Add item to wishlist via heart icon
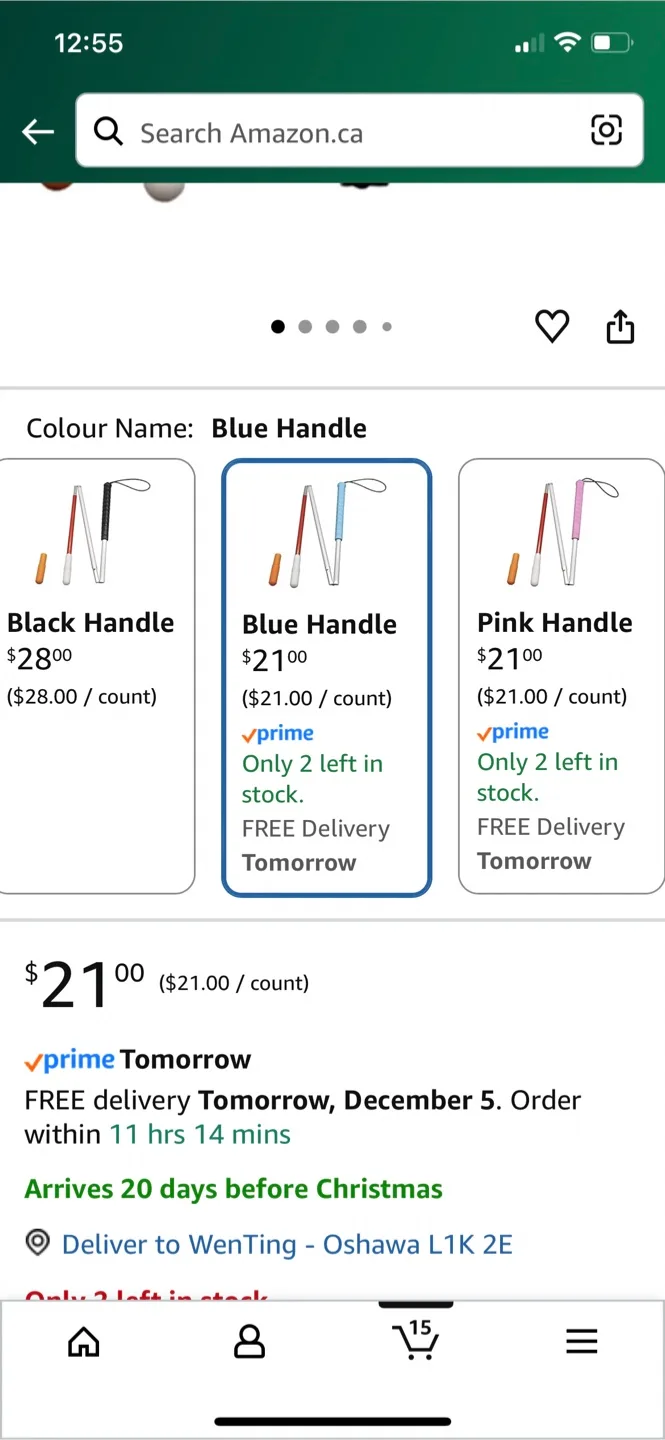The height and width of the screenshot is (1440, 665). (x=552, y=326)
